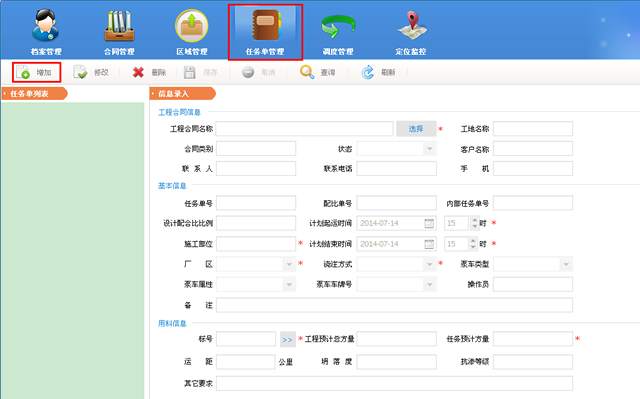Click >> button next to 标号 field
640x399 pixels.
click(x=288, y=339)
